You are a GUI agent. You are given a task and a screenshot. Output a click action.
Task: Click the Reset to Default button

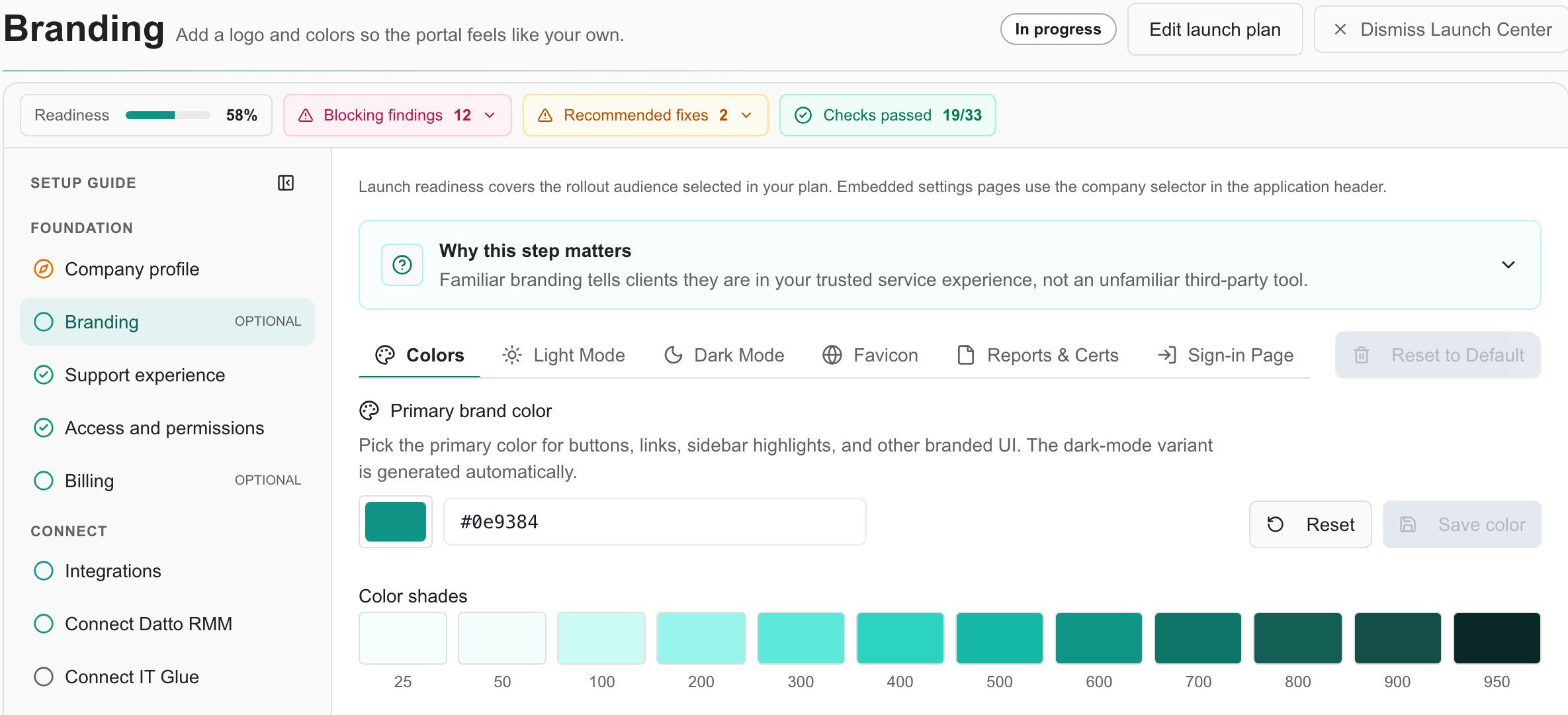tap(1438, 356)
